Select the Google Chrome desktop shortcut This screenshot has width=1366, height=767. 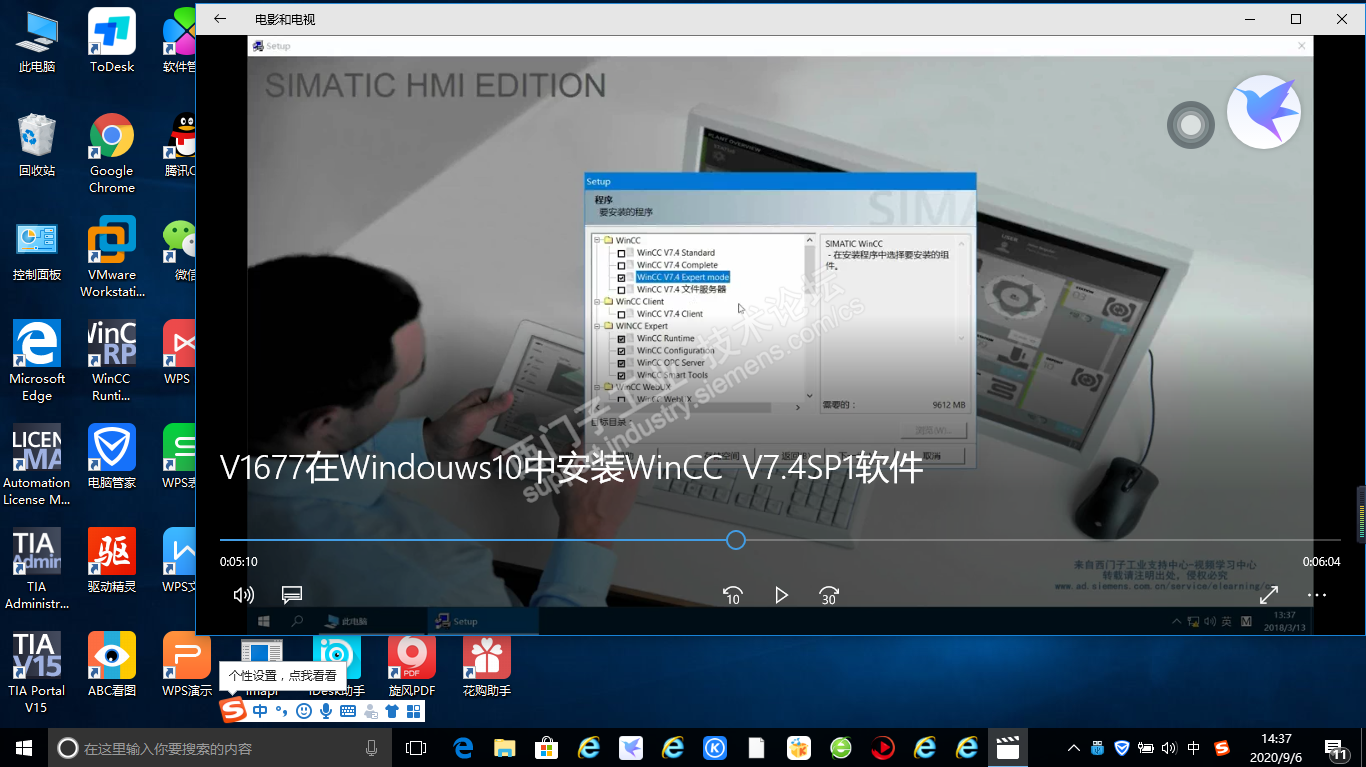point(112,154)
